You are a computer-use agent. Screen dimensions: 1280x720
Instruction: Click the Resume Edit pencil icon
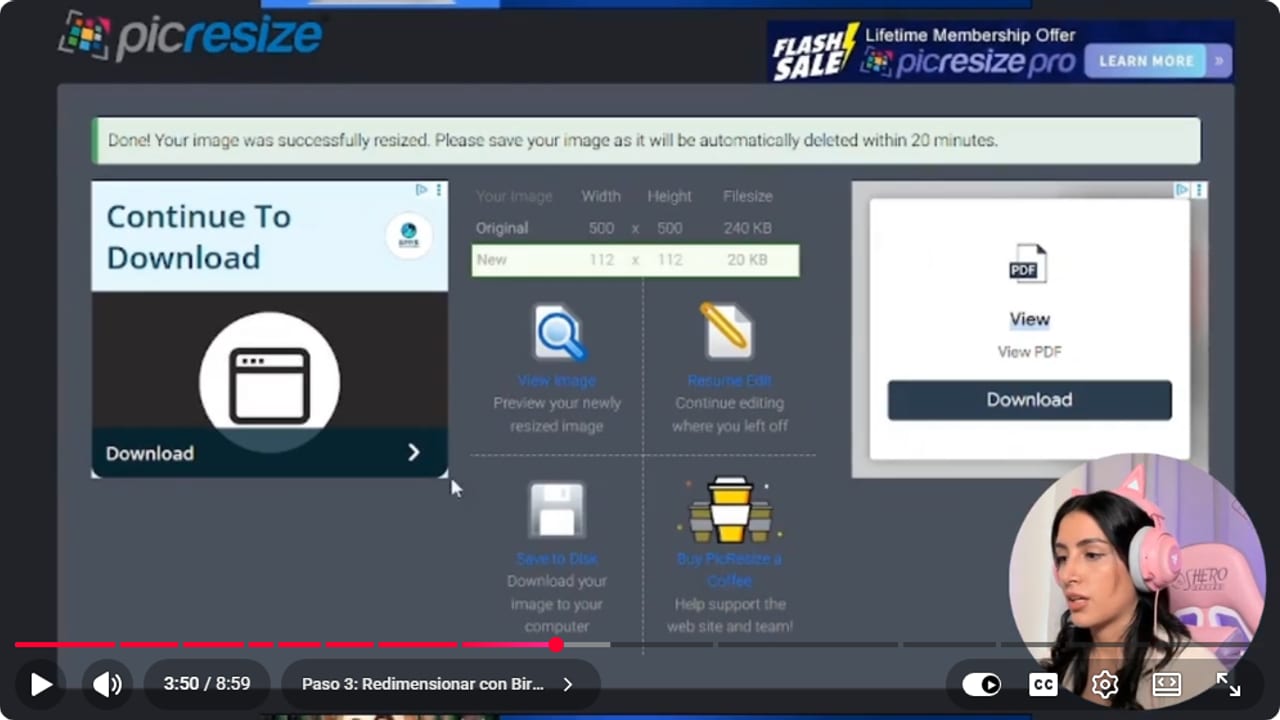(729, 331)
